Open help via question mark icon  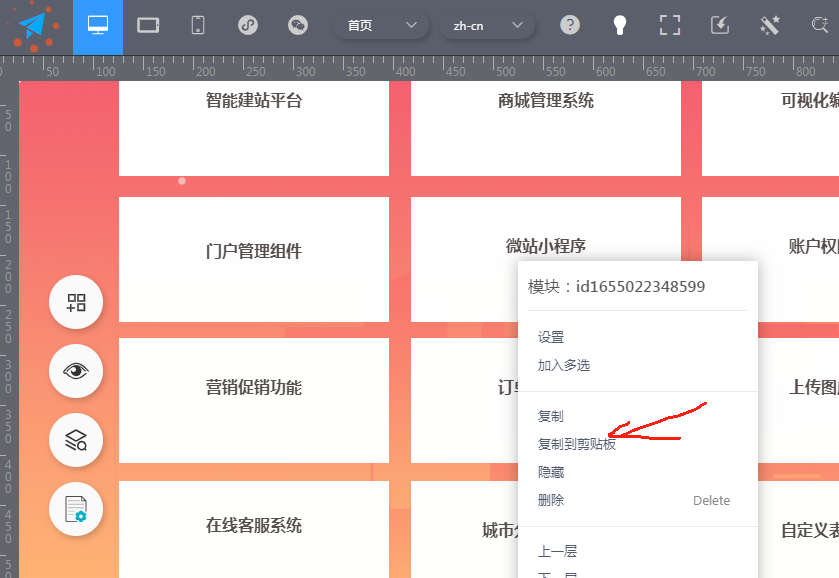pyautogui.click(x=570, y=26)
